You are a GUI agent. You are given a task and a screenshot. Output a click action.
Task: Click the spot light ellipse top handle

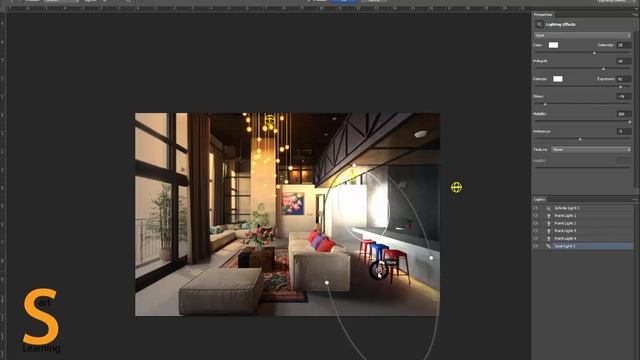click(x=354, y=165)
